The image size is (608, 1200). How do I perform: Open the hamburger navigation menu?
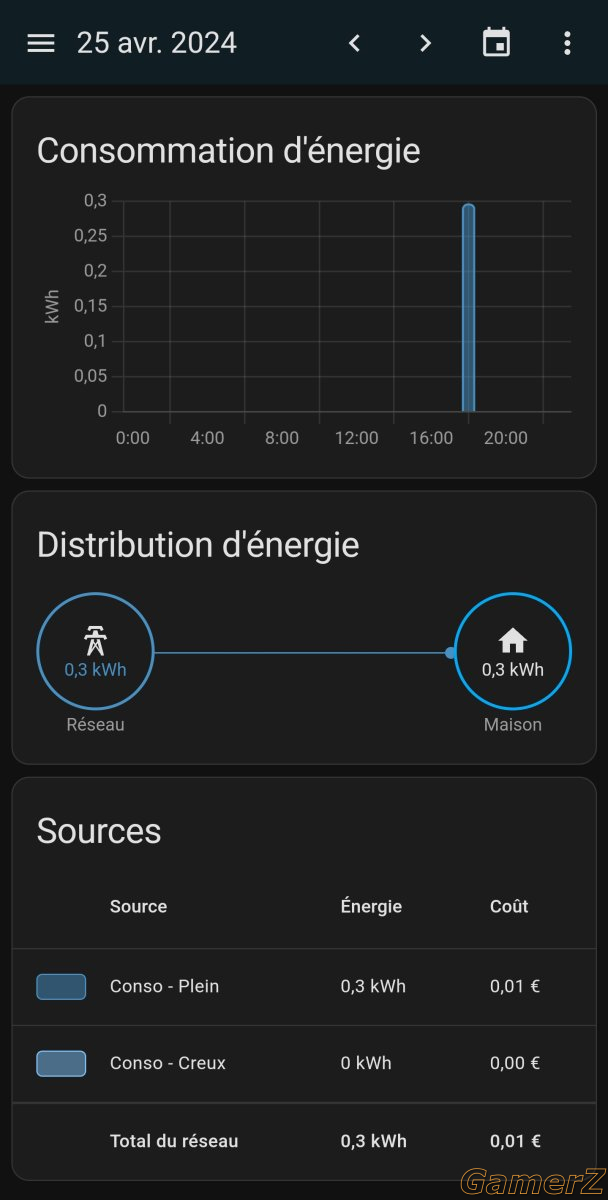tap(41, 43)
